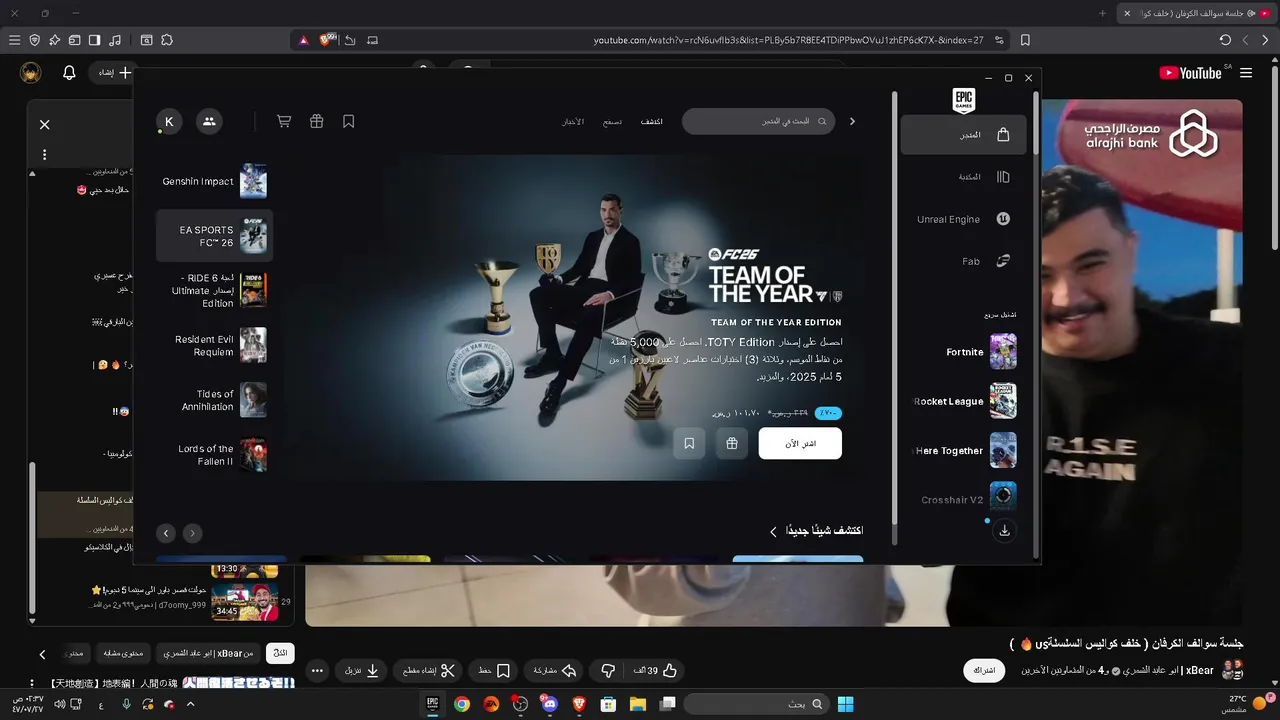This screenshot has width=1280, height=720.
Task: Open Fab marketplace in Epic sidebar
Action: point(963,261)
